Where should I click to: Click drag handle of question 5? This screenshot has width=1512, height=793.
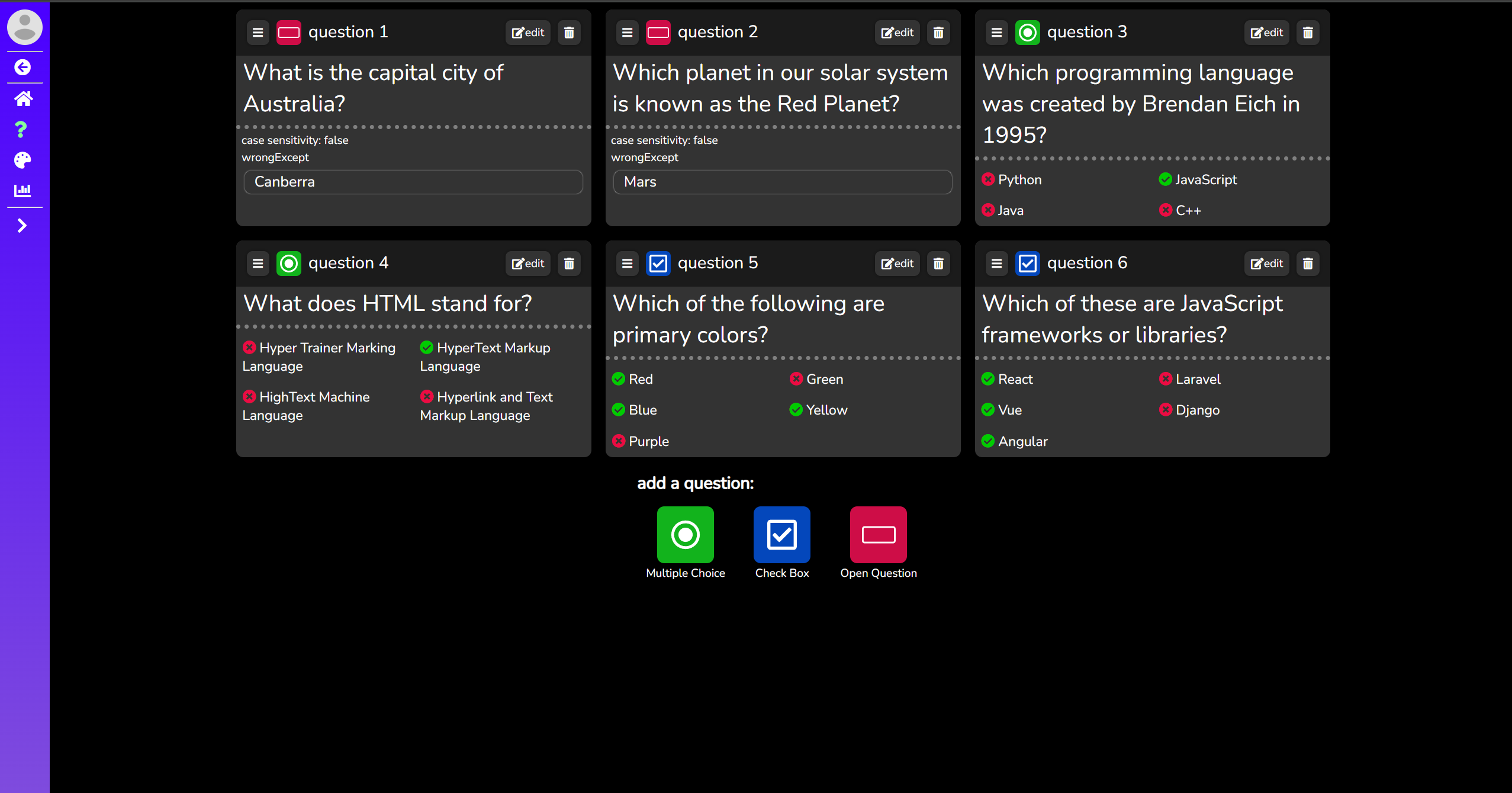[627, 264]
